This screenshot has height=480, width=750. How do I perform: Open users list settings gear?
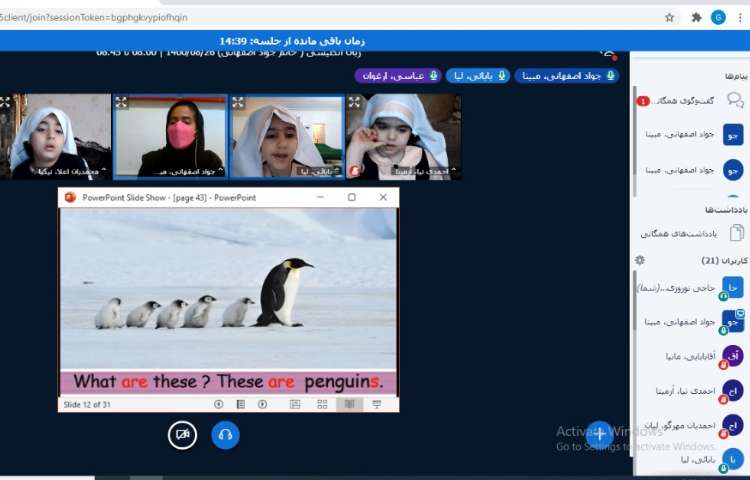pyautogui.click(x=640, y=260)
